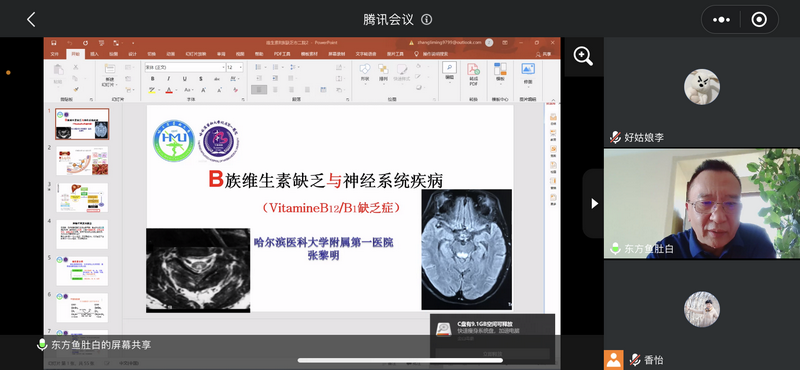Toggle Italic formatting
The image size is (800, 370).
click(x=168, y=79)
